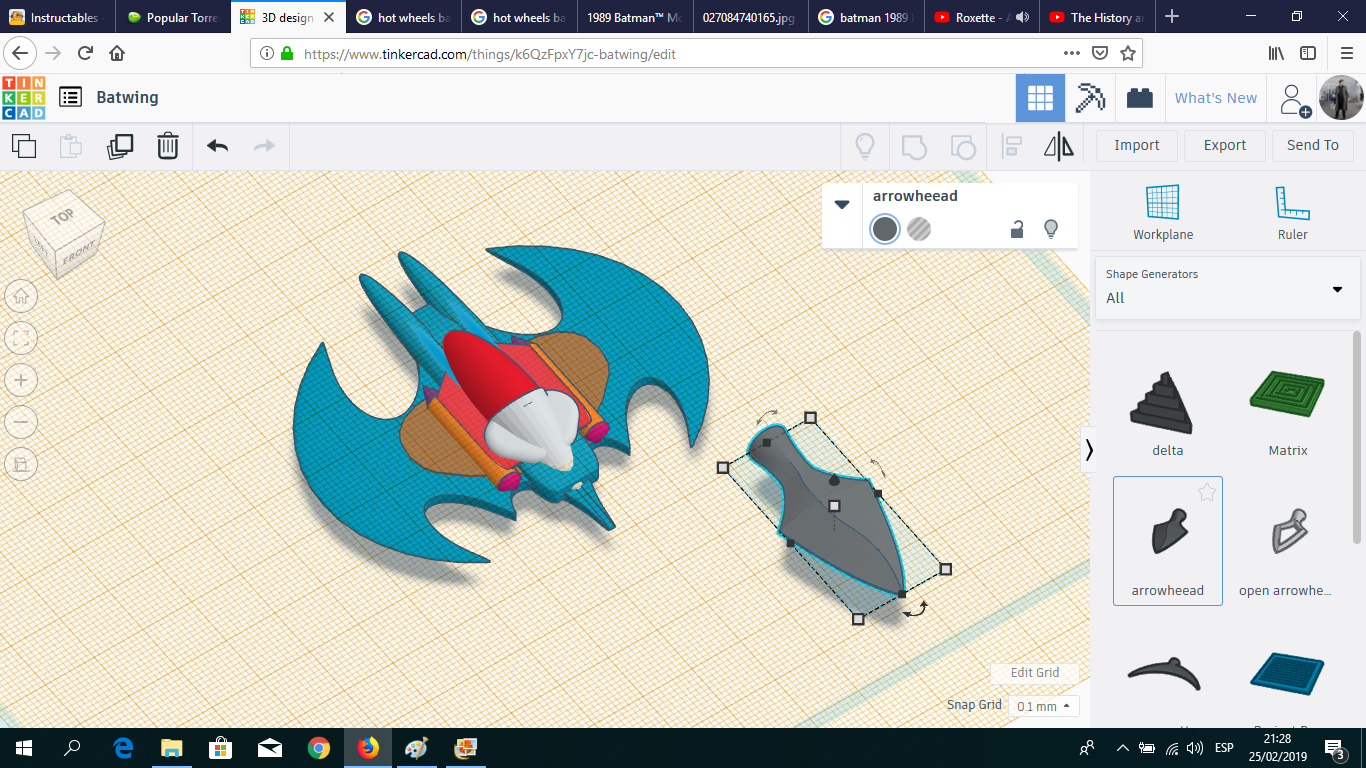Open the Blocks pickaxe mode
This screenshot has height=768, width=1366.
pyautogui.click(x=1090, y=98)
